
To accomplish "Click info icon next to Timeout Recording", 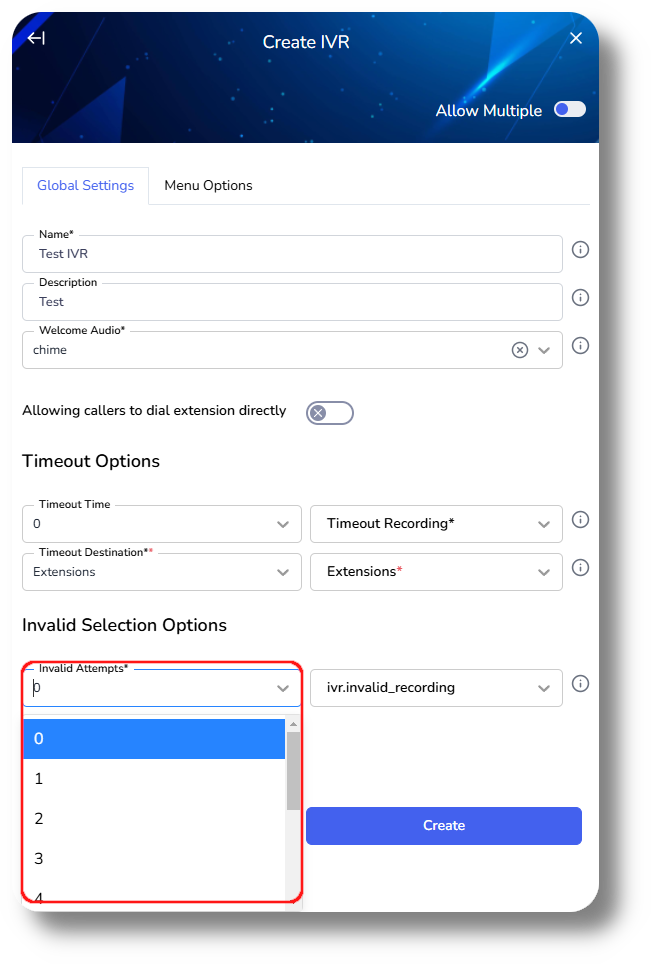I will [x=580, y=520].
